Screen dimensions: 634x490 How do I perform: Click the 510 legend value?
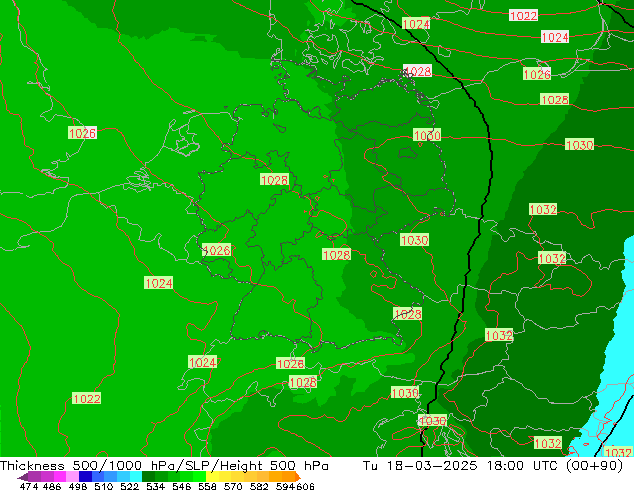pyautogui.click(x=104, y=486)
